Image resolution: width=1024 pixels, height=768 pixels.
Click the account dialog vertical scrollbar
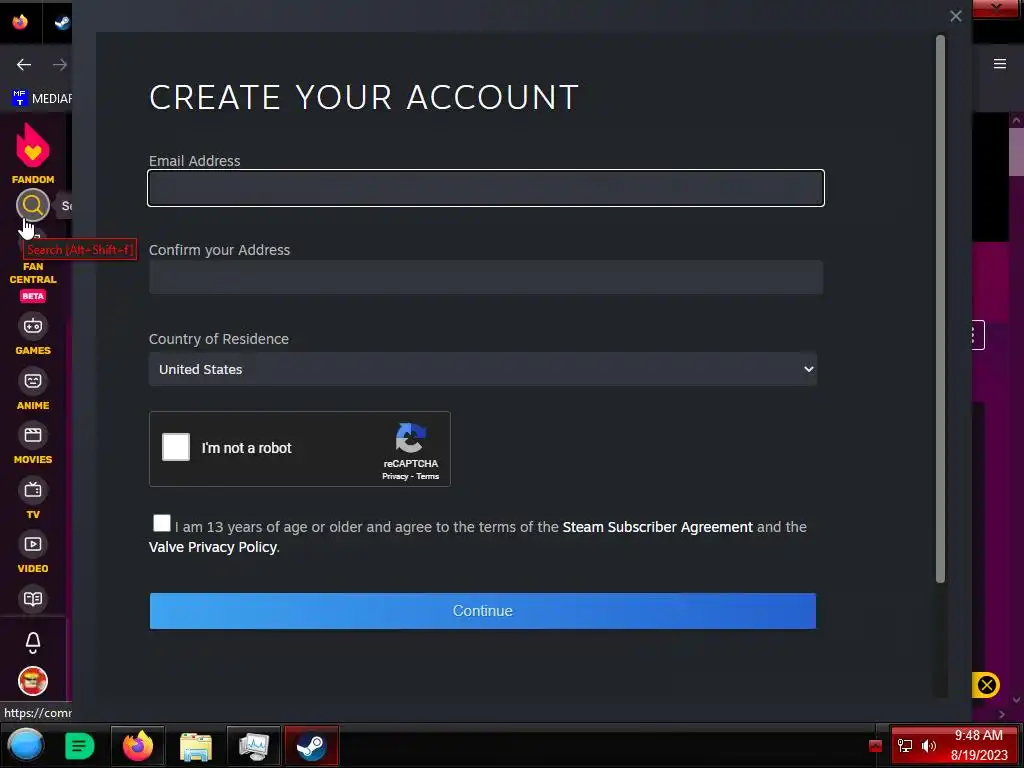click(x=940, y=308)
